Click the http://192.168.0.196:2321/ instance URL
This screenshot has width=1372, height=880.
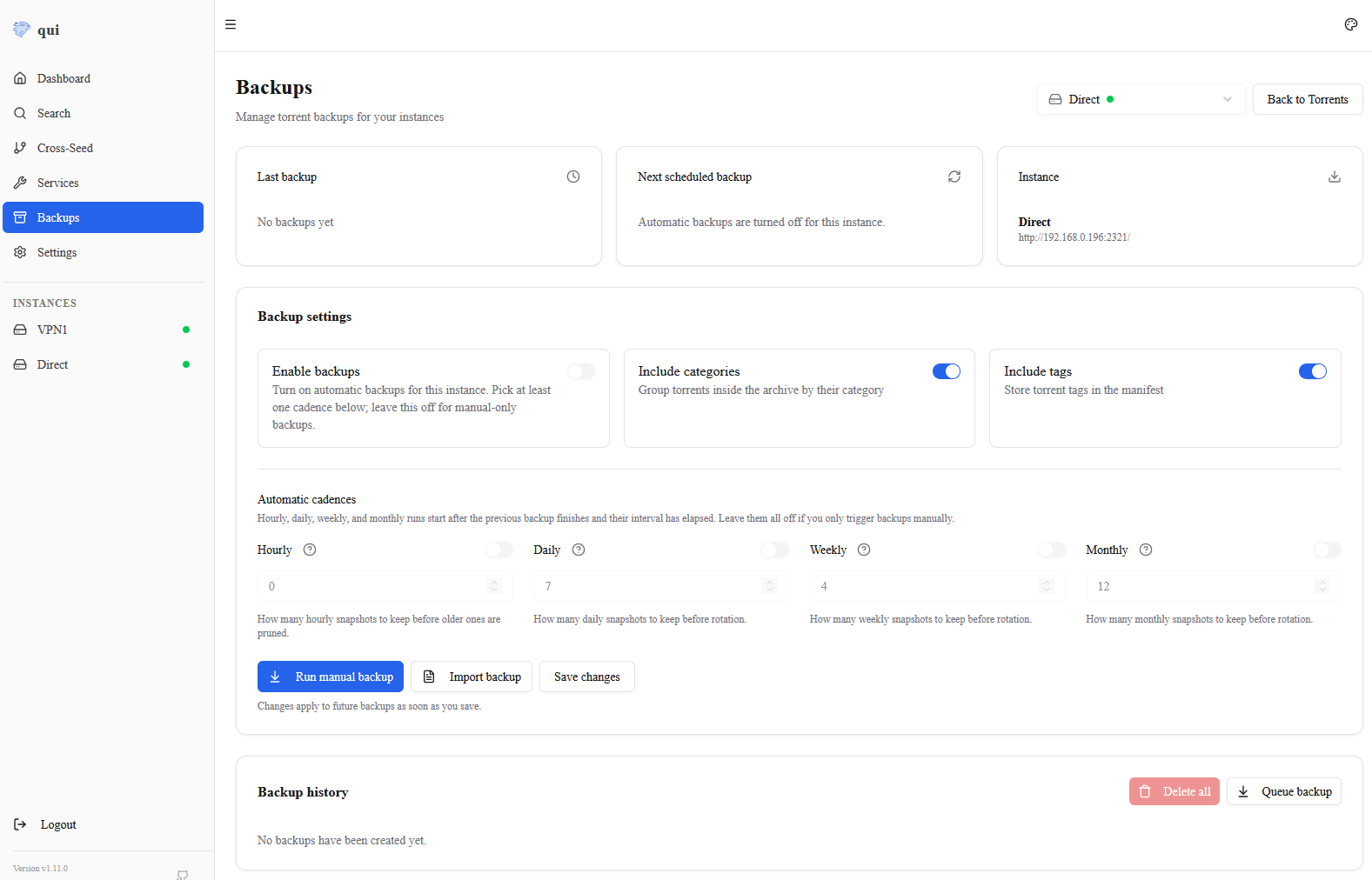(x=1074, y=237)
